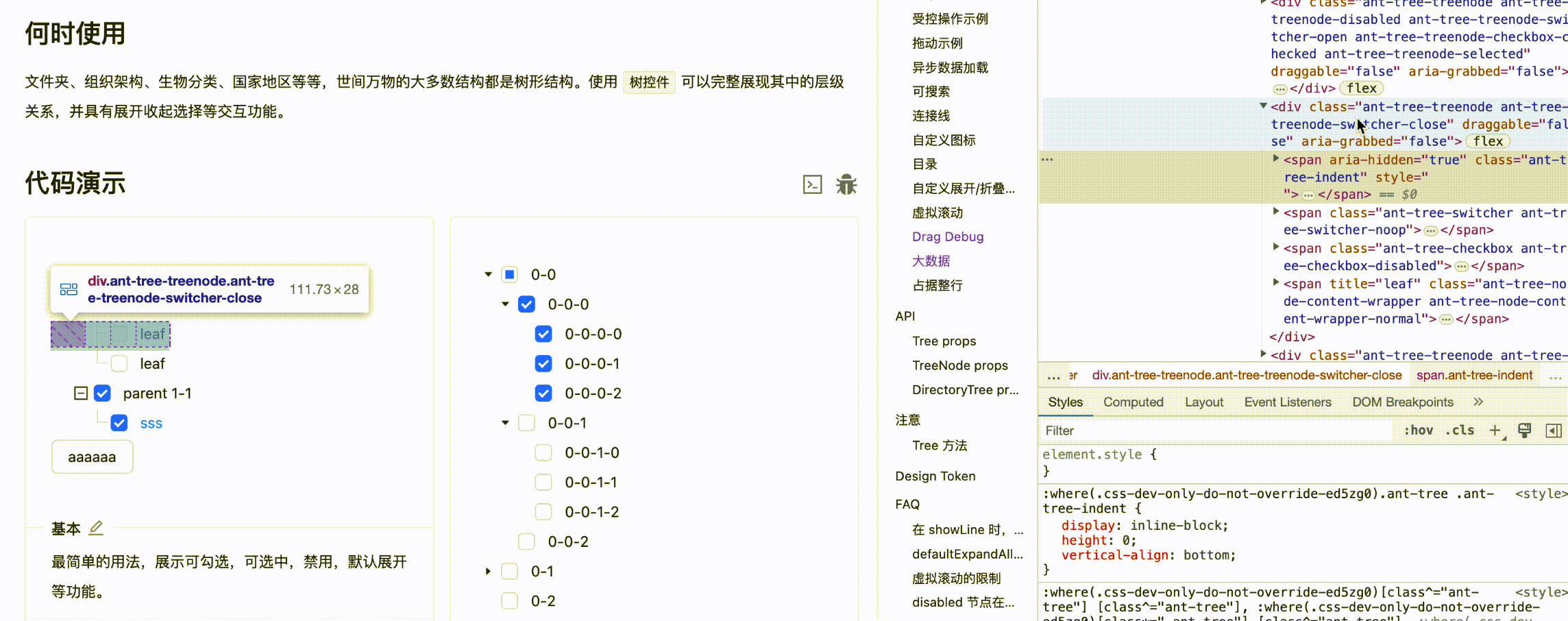Viewport: 1568px width, 621px height.
Task: Jump to TreeNode props link
Action: click(x=959, y=365)
